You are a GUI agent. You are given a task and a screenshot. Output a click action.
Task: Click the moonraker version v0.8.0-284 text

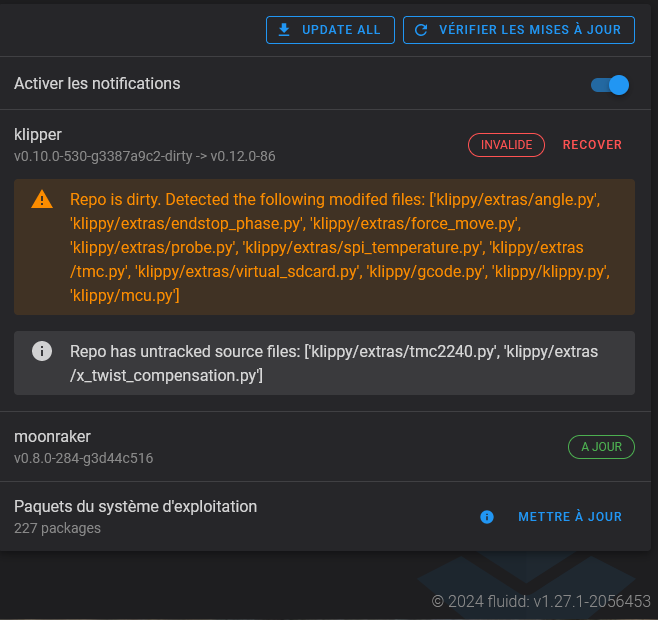point(83,458)
